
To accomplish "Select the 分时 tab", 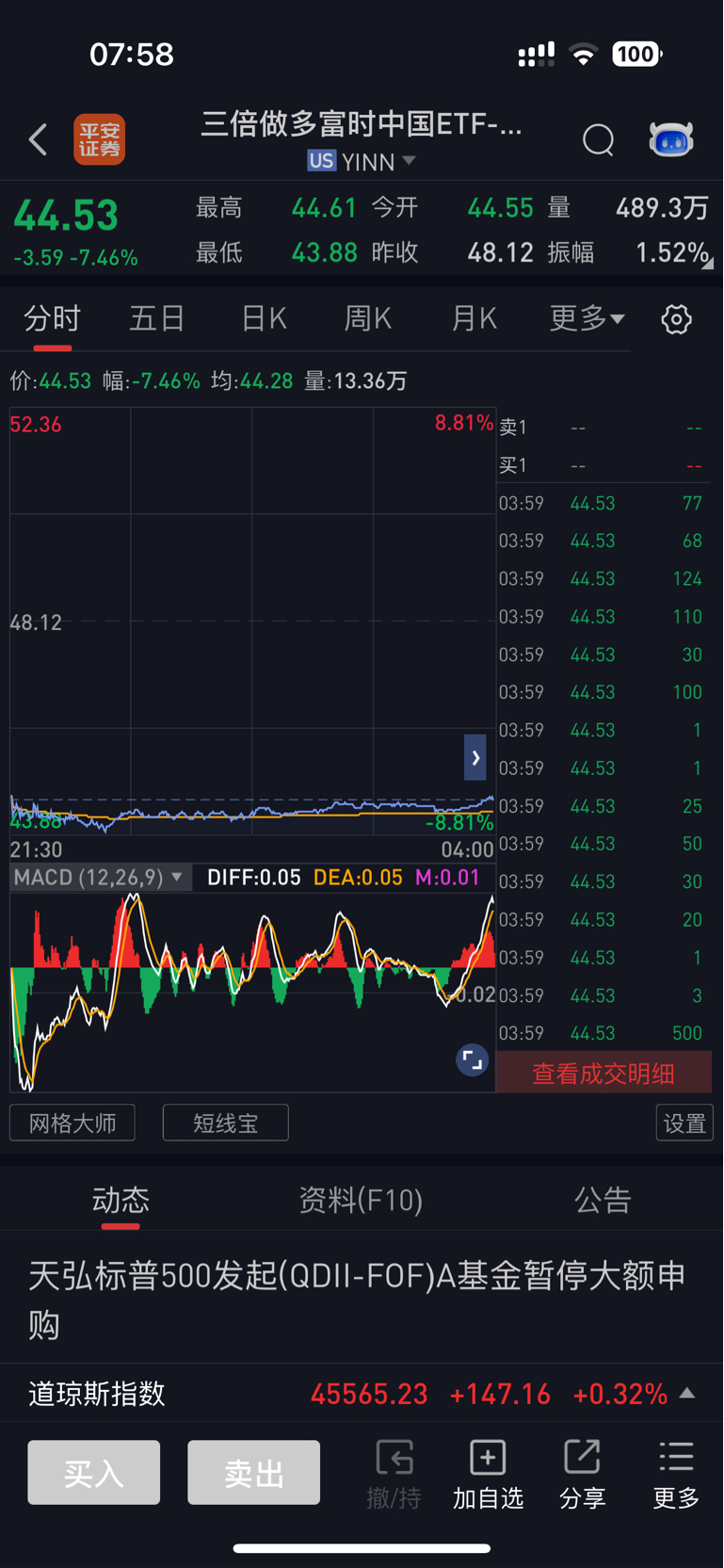I will [x=53, y=318].
